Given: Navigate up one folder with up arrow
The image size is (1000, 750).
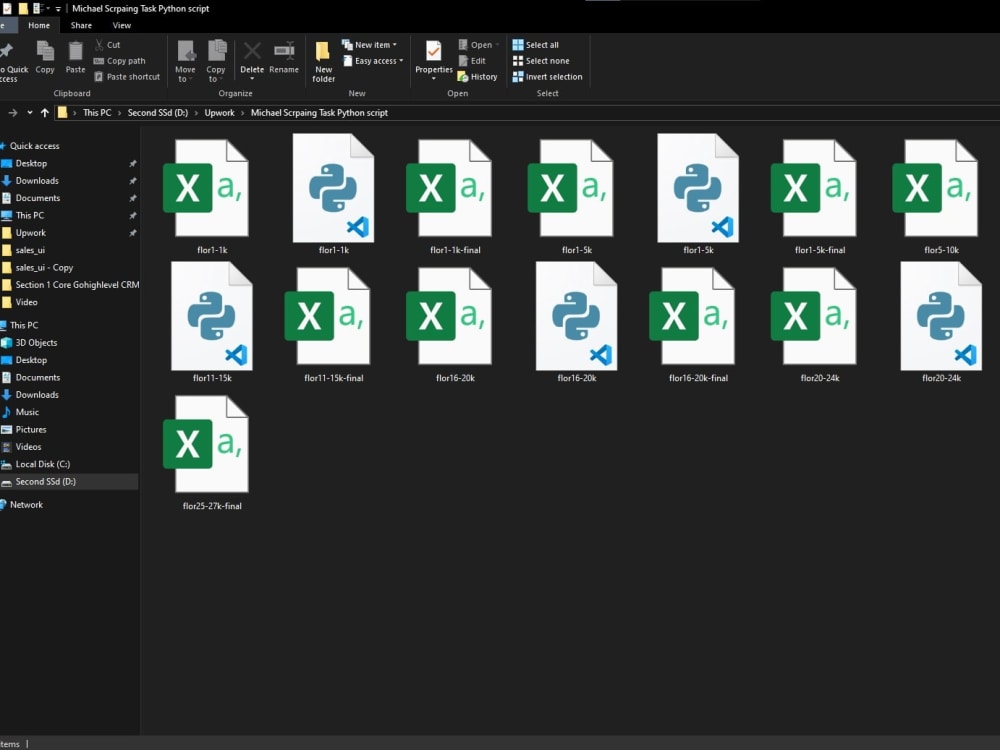Looking at the screenshot, I should point(45,113).
